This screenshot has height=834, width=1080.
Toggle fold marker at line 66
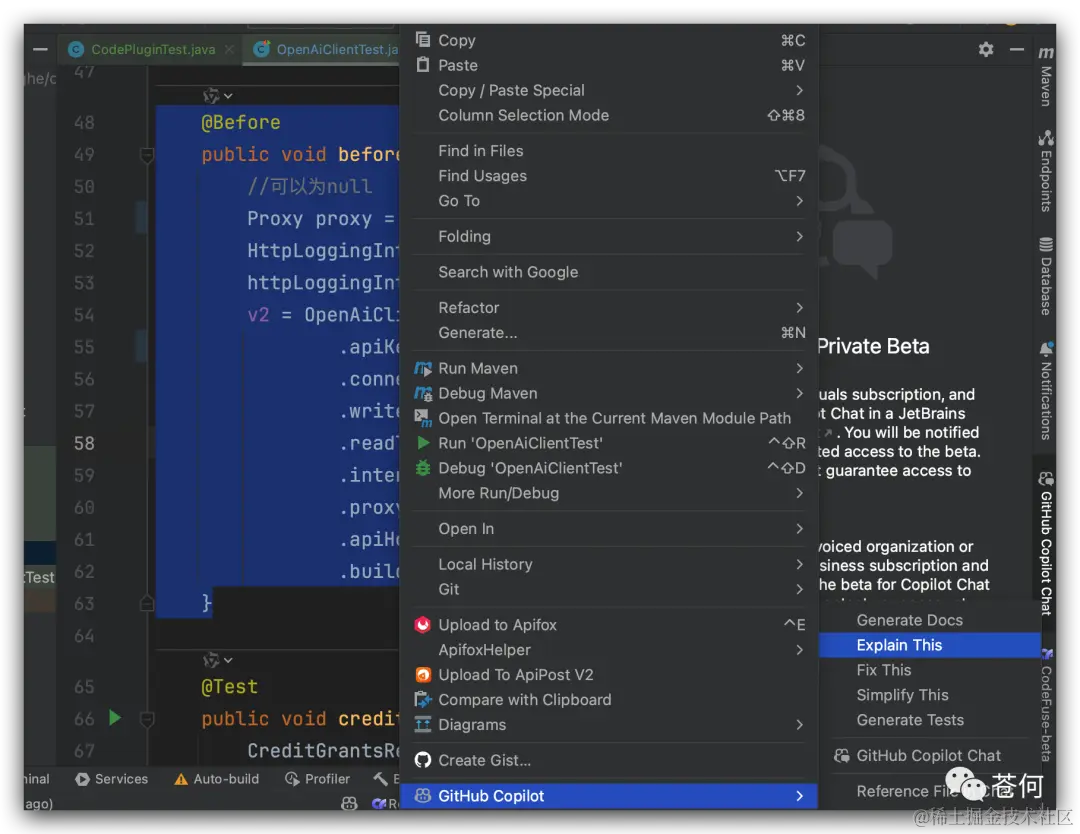(147, 719)
